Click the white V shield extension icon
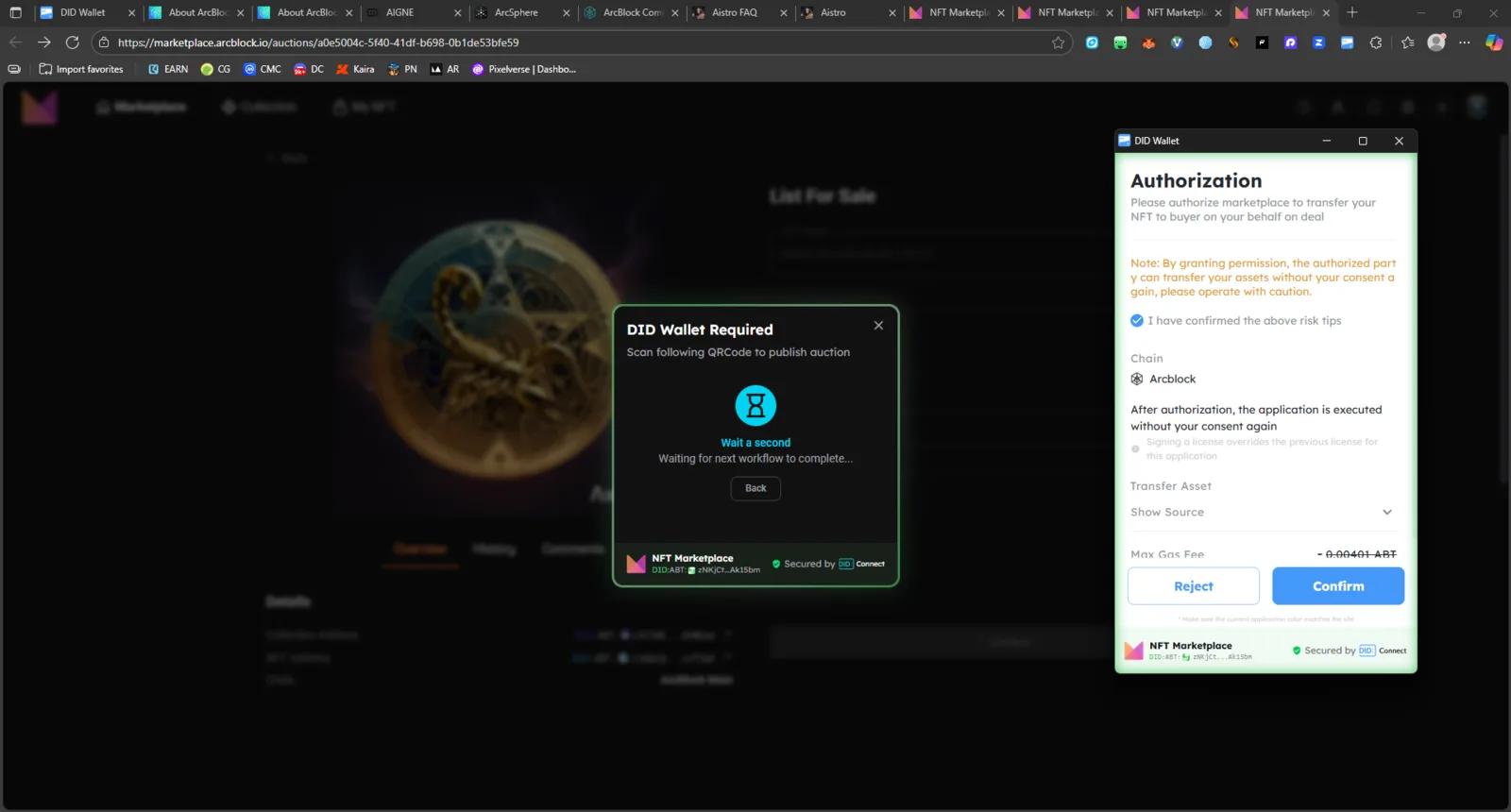Viewport: 1511px width, 812px height. tap(1177, 42)
